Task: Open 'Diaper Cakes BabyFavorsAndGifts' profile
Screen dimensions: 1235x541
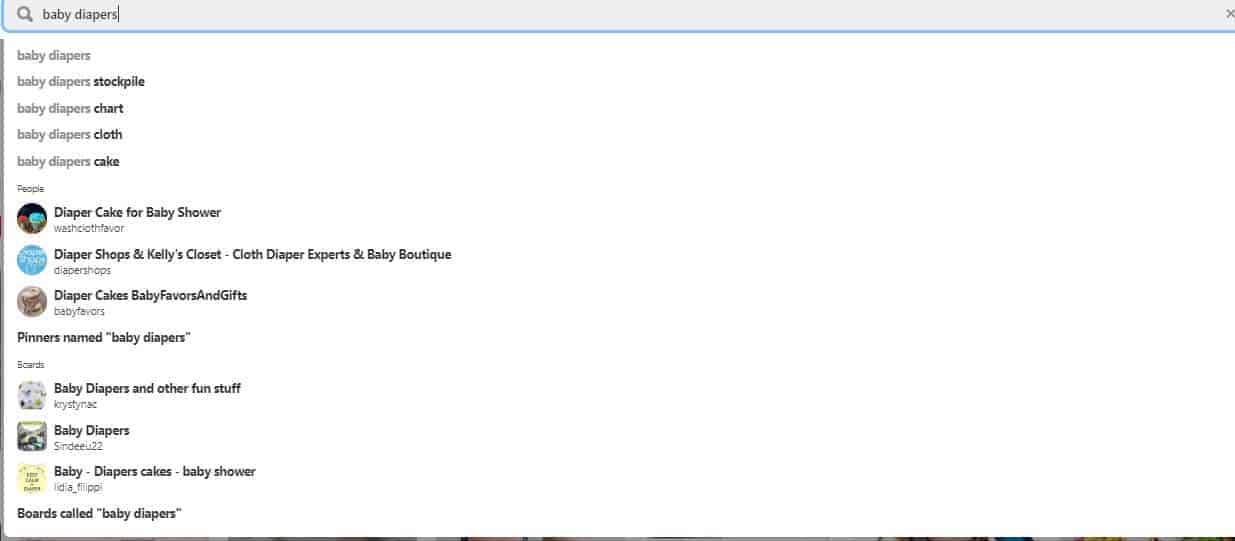Action: 150,295
